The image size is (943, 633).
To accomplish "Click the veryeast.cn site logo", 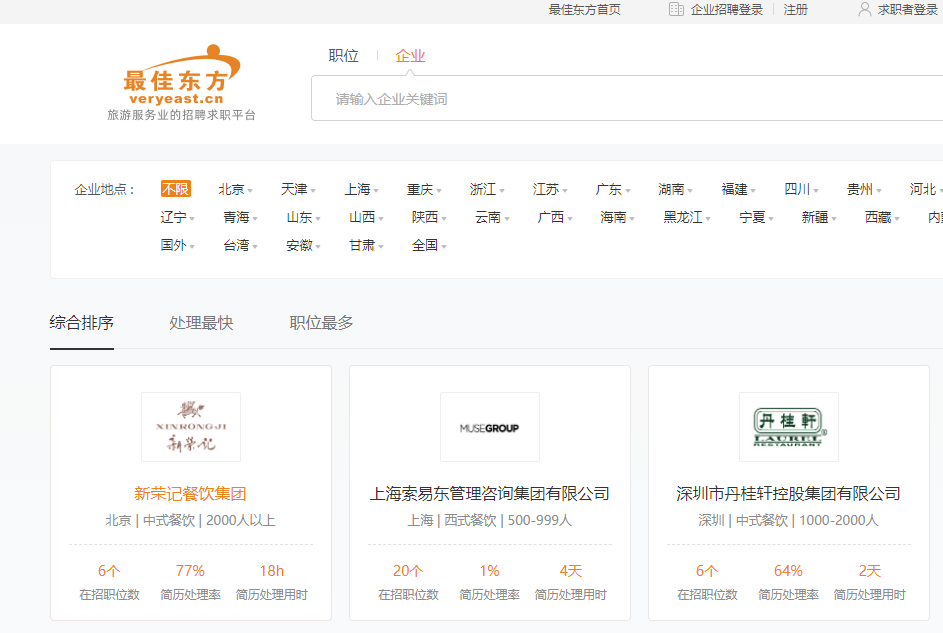I will coord(182,82).
